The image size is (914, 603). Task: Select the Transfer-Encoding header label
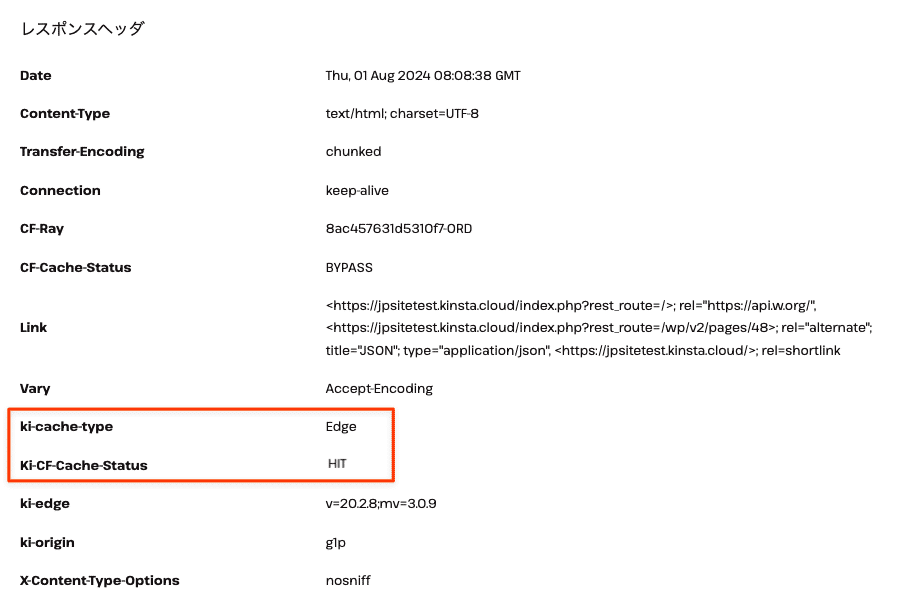[82, 152]
